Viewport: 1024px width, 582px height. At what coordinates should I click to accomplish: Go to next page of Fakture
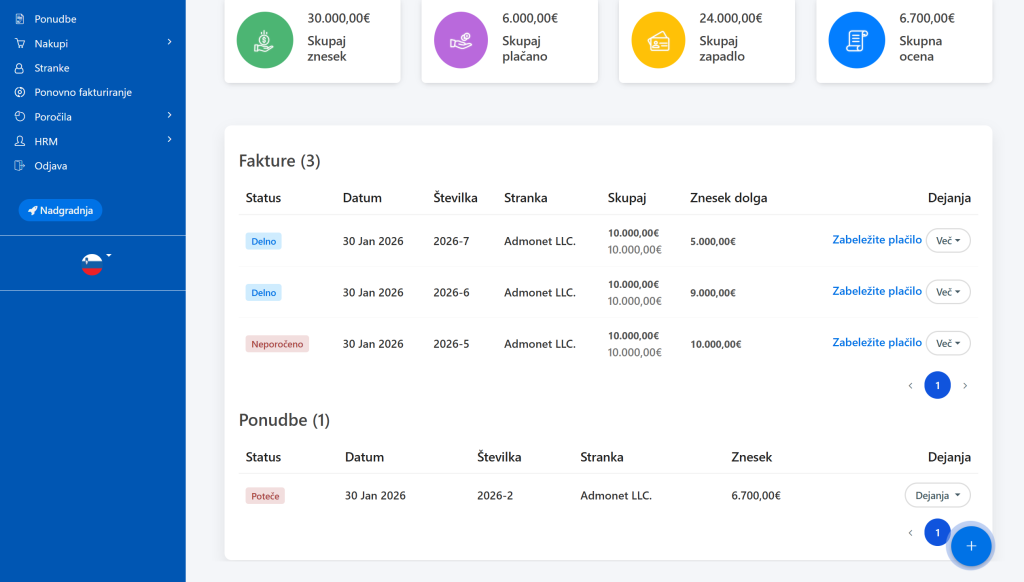(x=964, y=385)
